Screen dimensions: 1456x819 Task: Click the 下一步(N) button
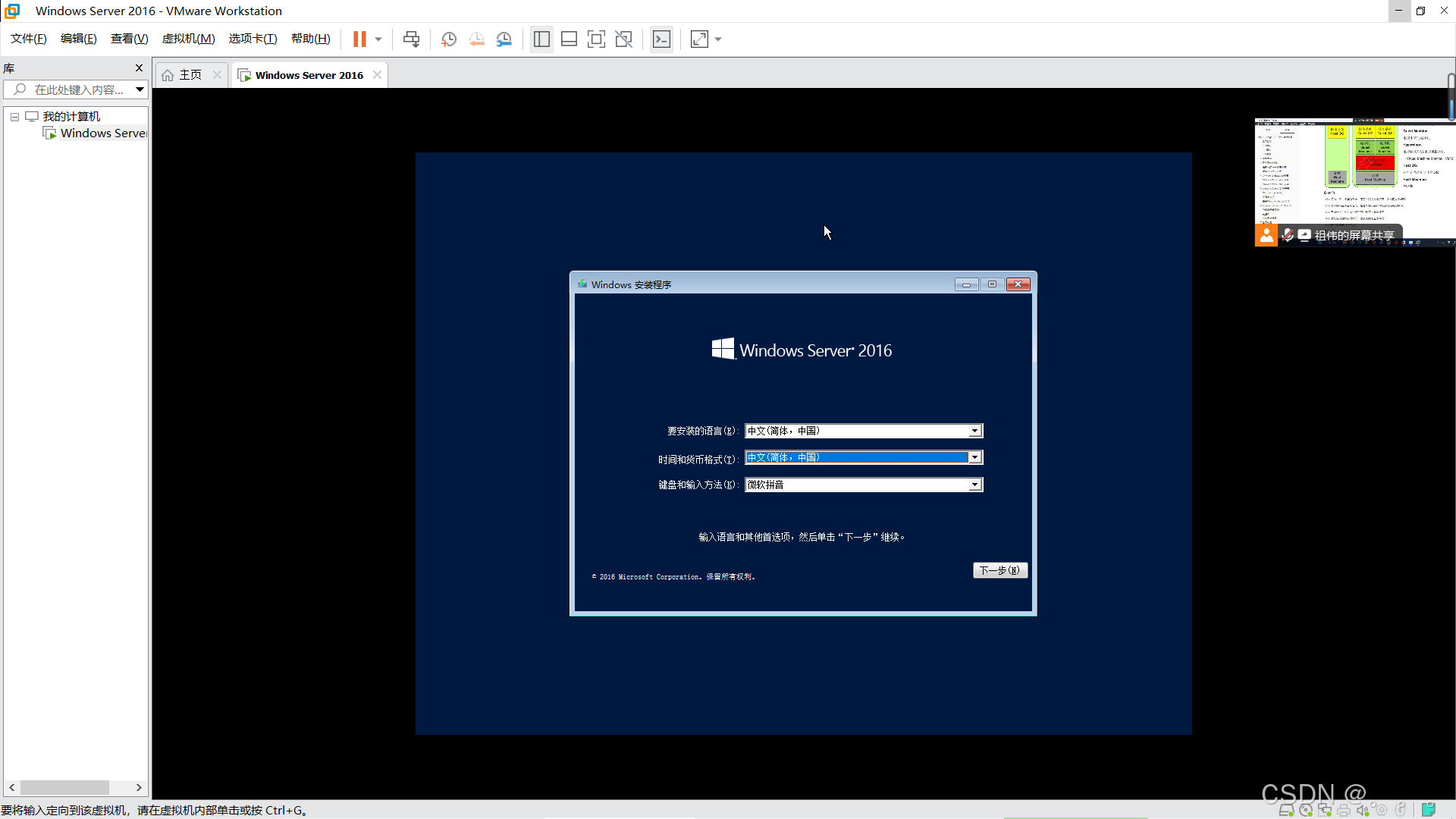pos(999,570)
